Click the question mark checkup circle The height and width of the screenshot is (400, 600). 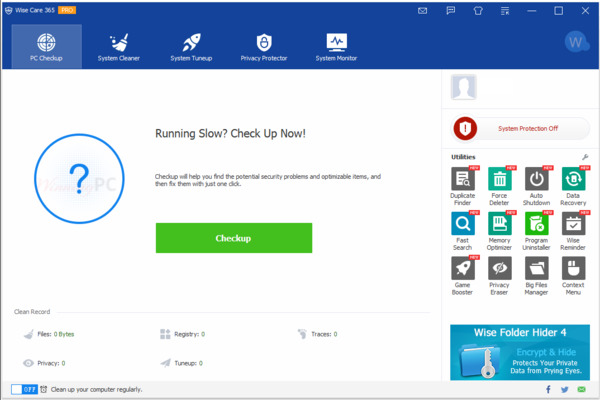tap(79, 178)
